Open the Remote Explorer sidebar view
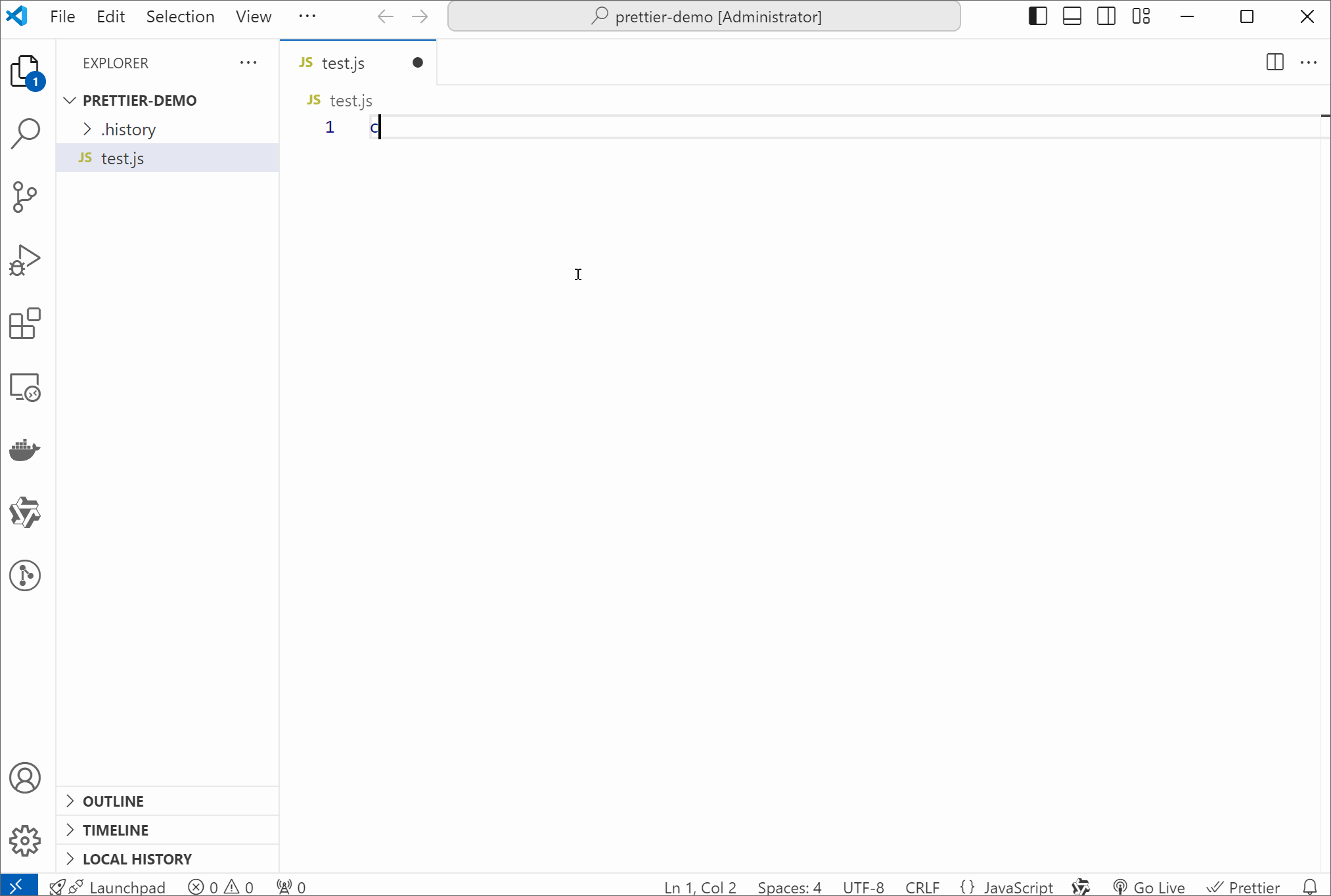Viewport: 1331px width, 896px height. (25, 387)
